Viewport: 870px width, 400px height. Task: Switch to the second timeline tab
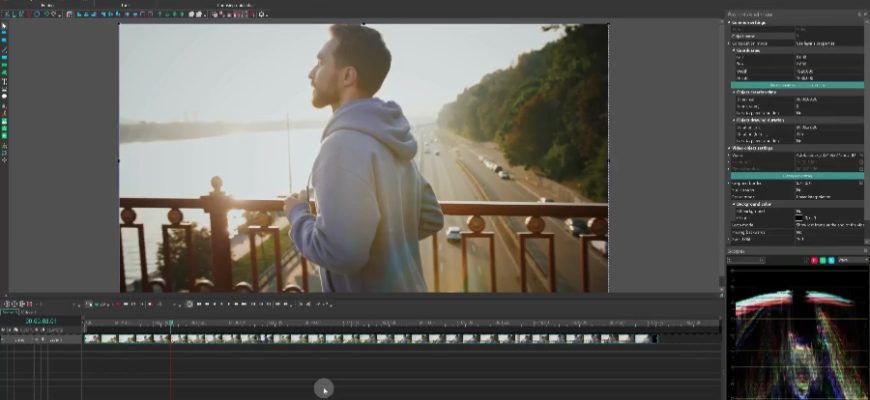click(x=28, y=312)
